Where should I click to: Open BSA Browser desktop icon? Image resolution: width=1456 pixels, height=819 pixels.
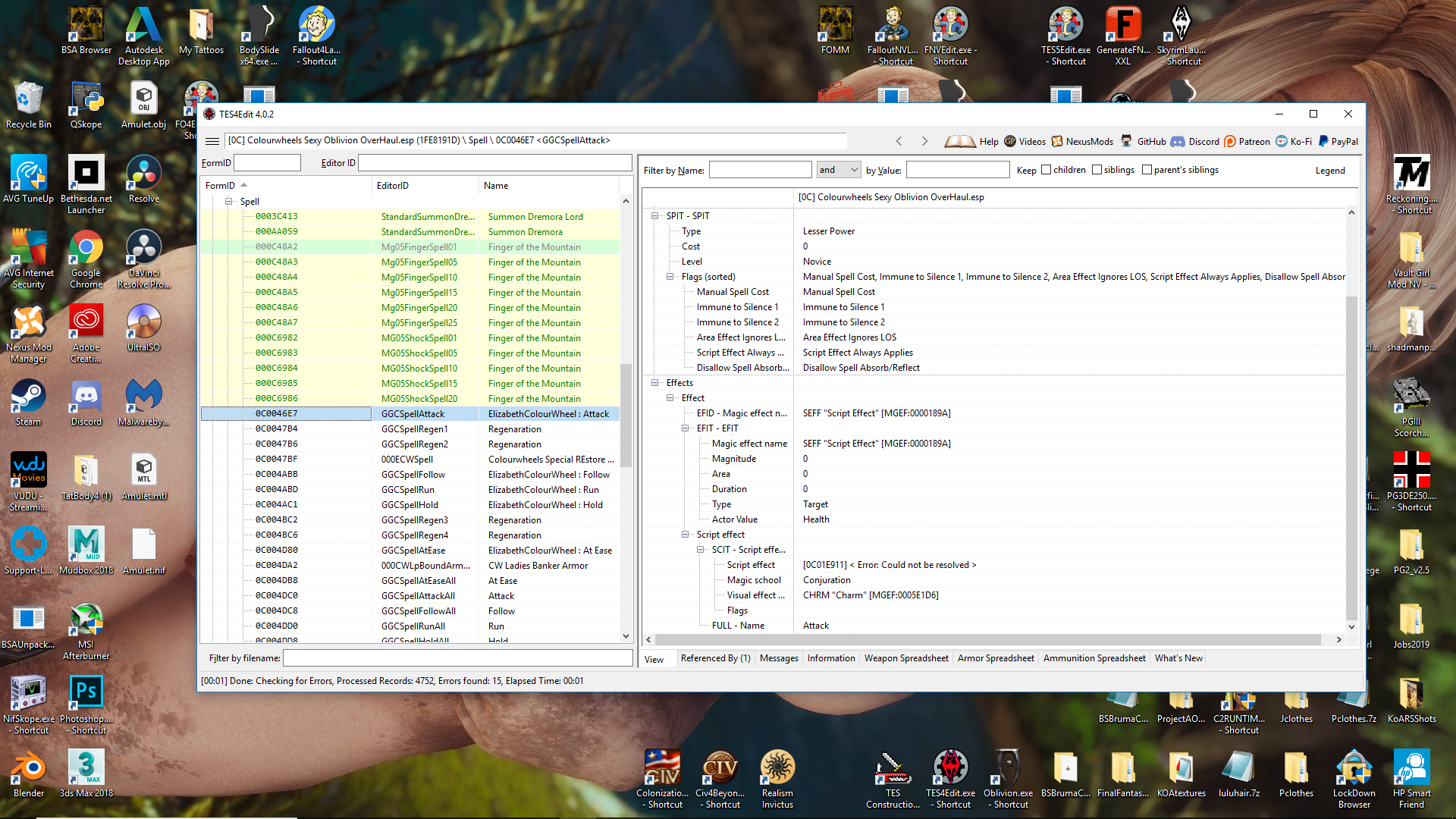[86, 31]
